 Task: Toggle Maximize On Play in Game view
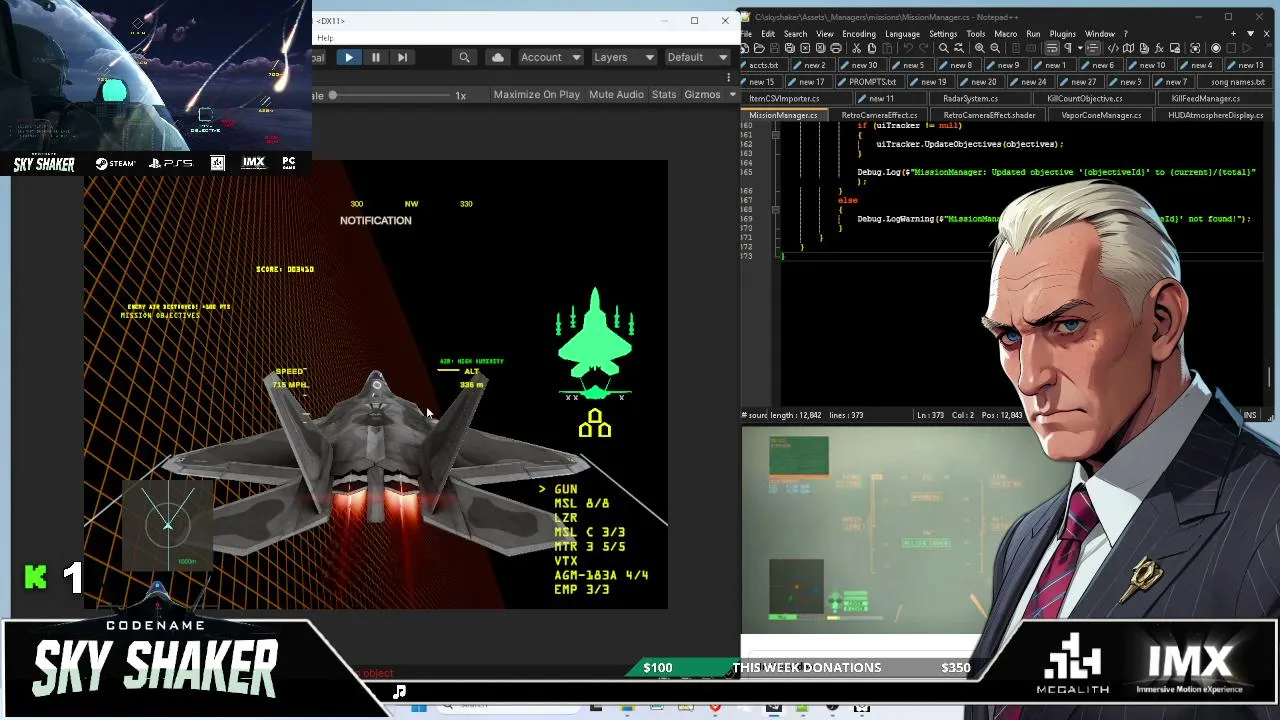[x=536, y=95]
